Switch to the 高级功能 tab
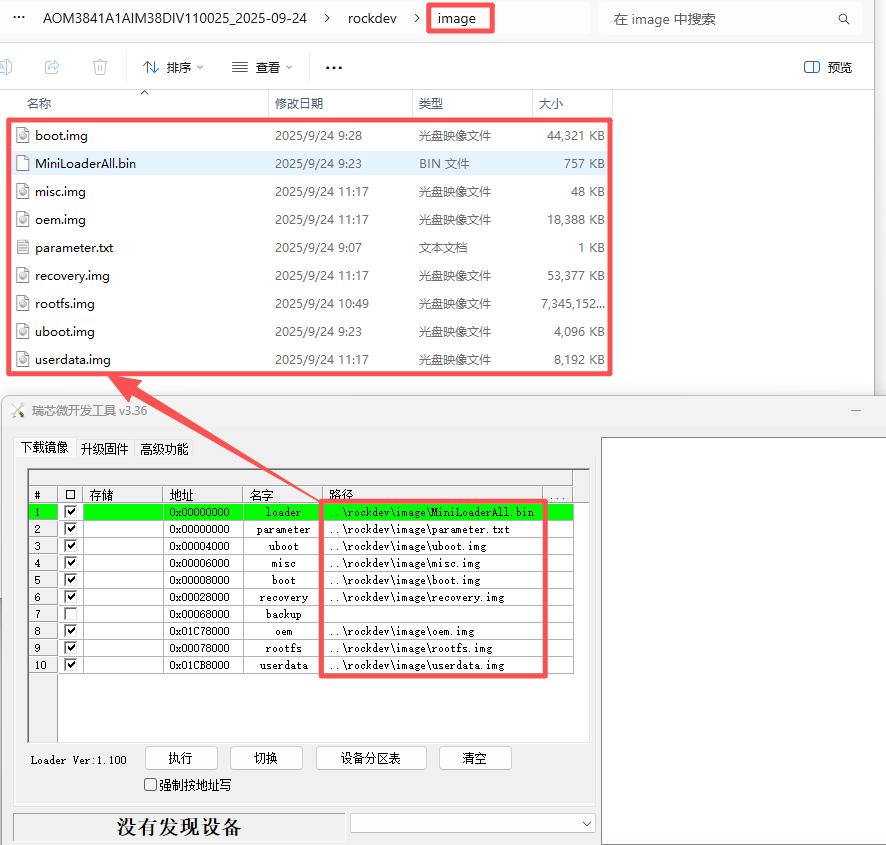 (x=164, y=449)
